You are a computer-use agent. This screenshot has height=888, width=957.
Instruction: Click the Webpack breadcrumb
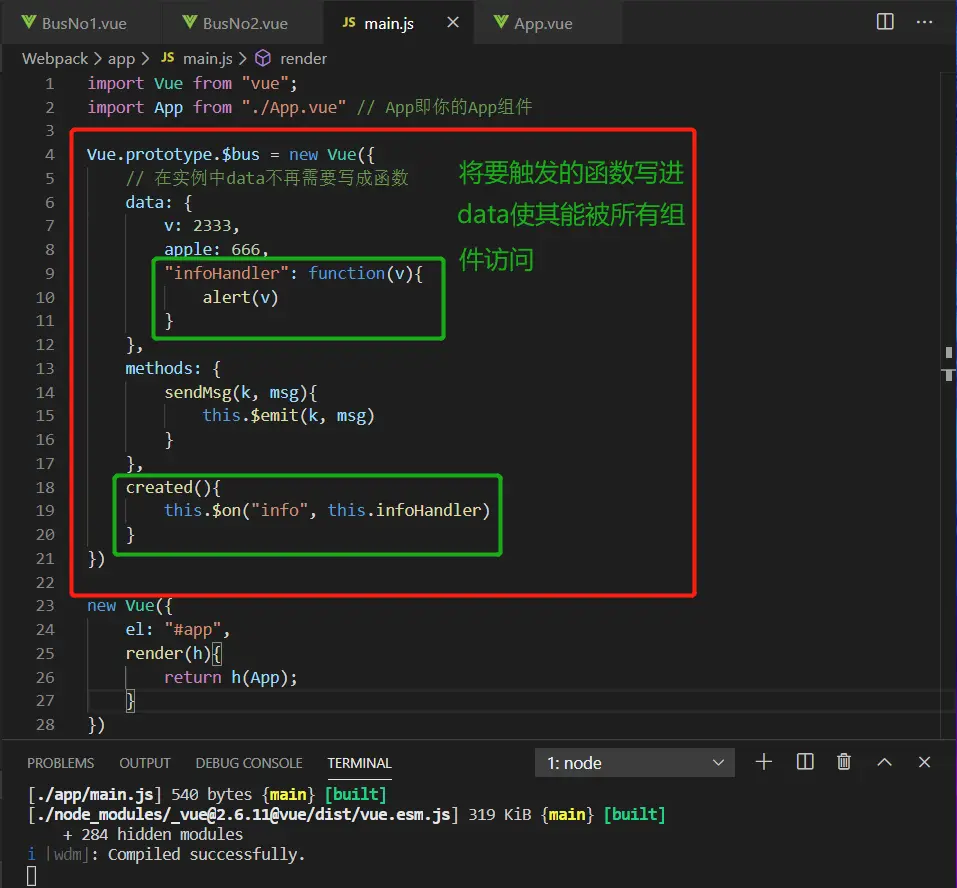coord(55,59)
